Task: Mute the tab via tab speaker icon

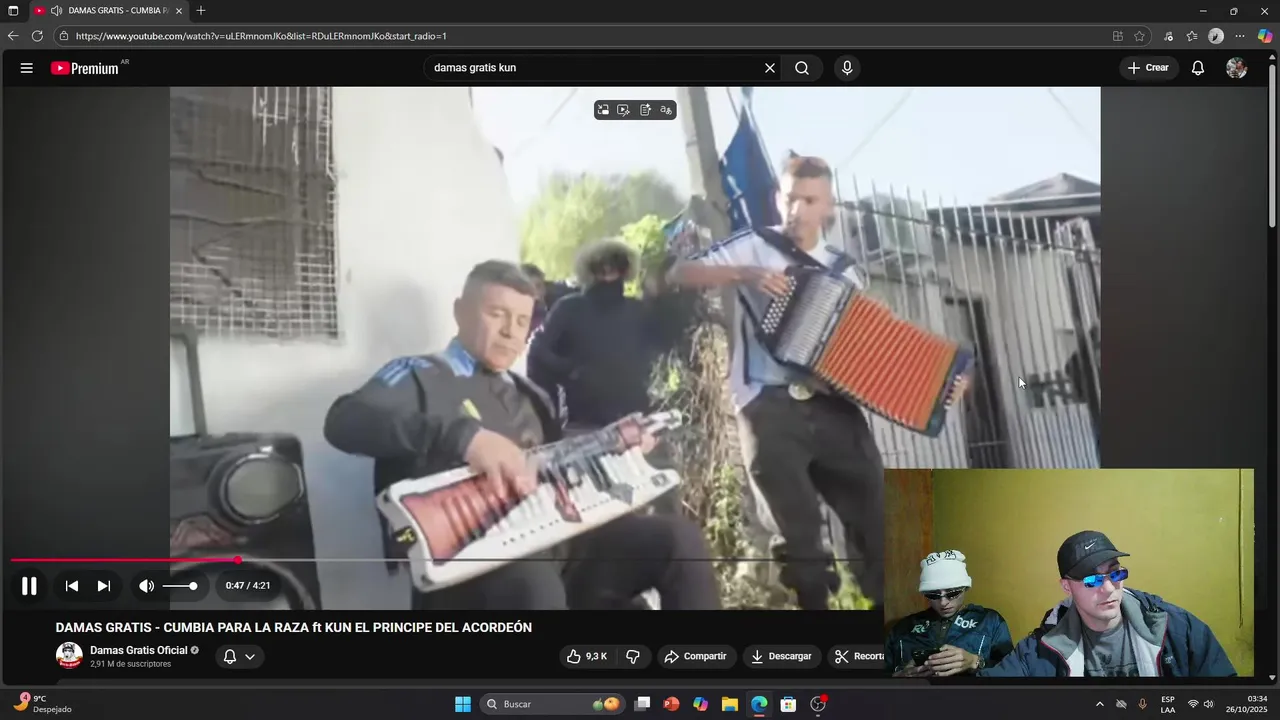Action: (x=56, y=11)
